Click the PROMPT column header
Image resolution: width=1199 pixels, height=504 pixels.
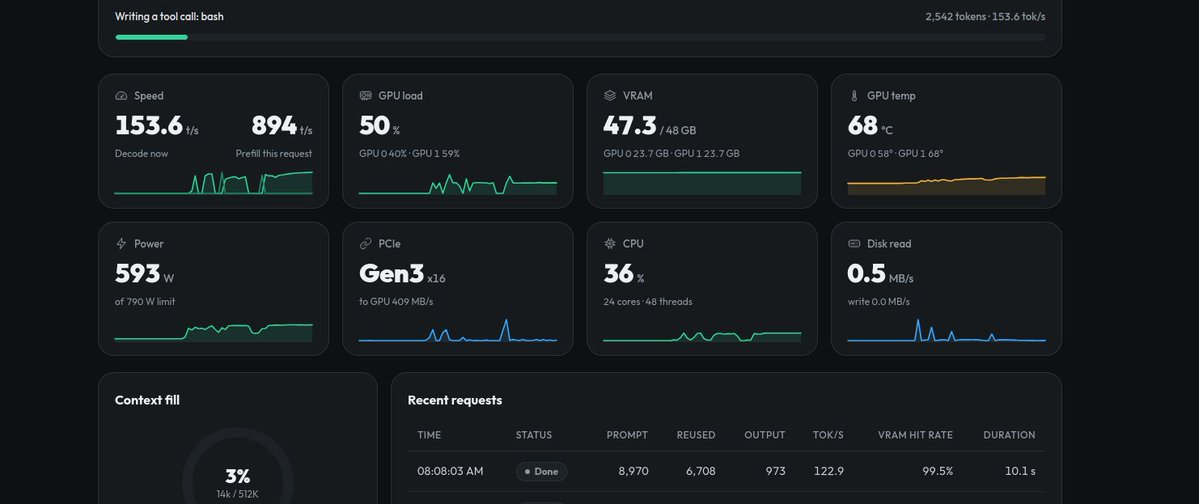(x=627, y=434)
